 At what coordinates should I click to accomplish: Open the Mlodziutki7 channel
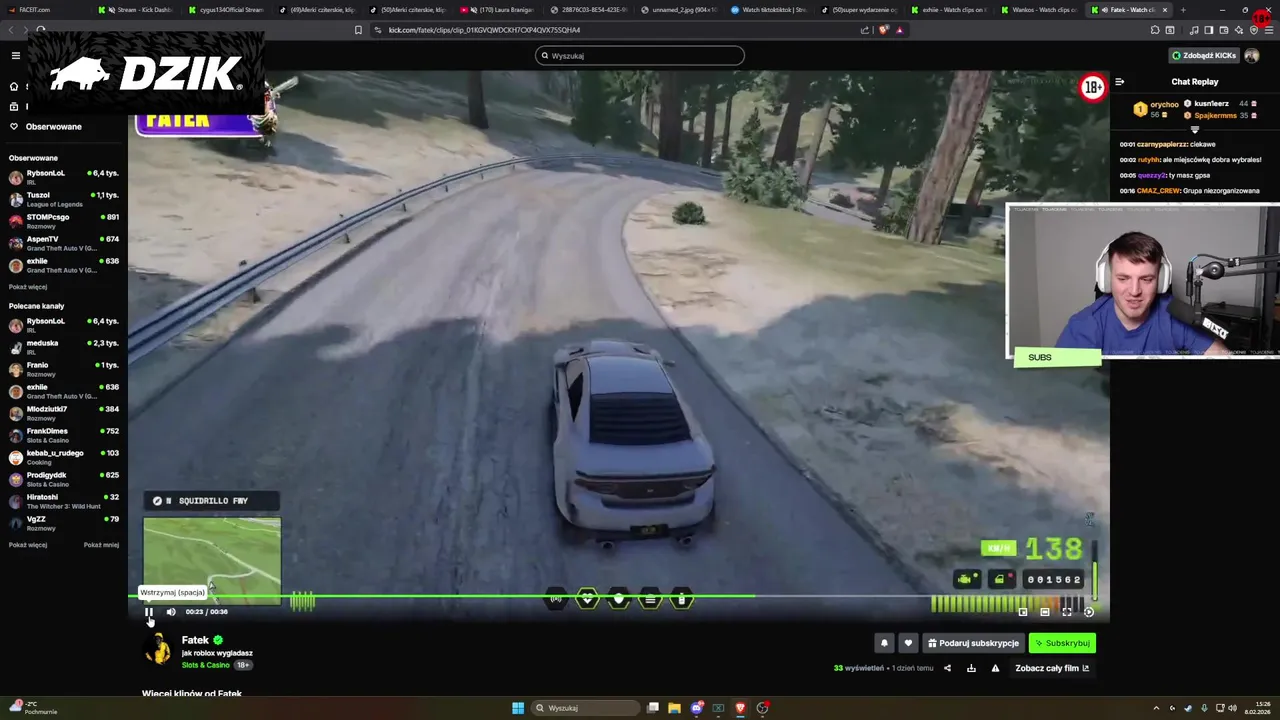64,414
